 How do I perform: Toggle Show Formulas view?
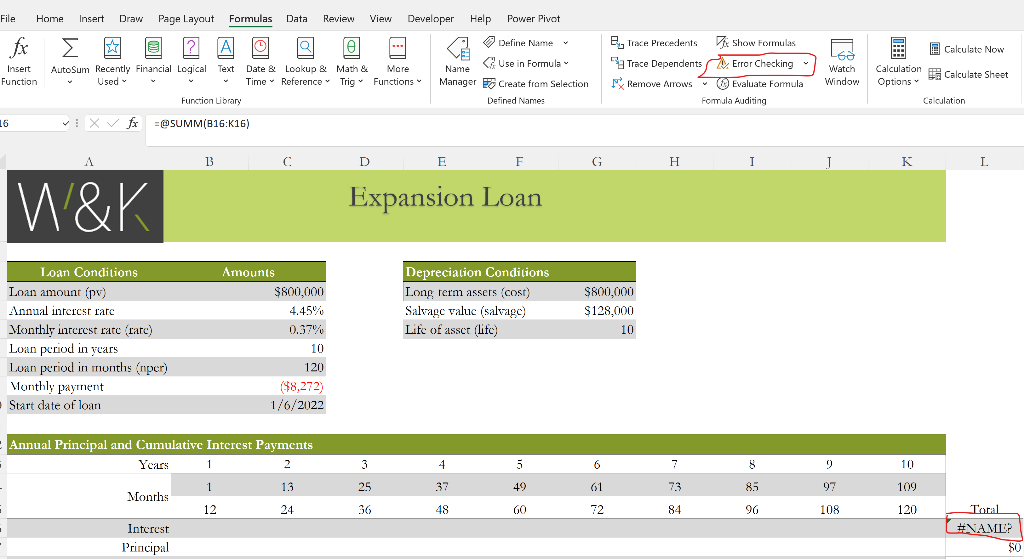point(756,42)
